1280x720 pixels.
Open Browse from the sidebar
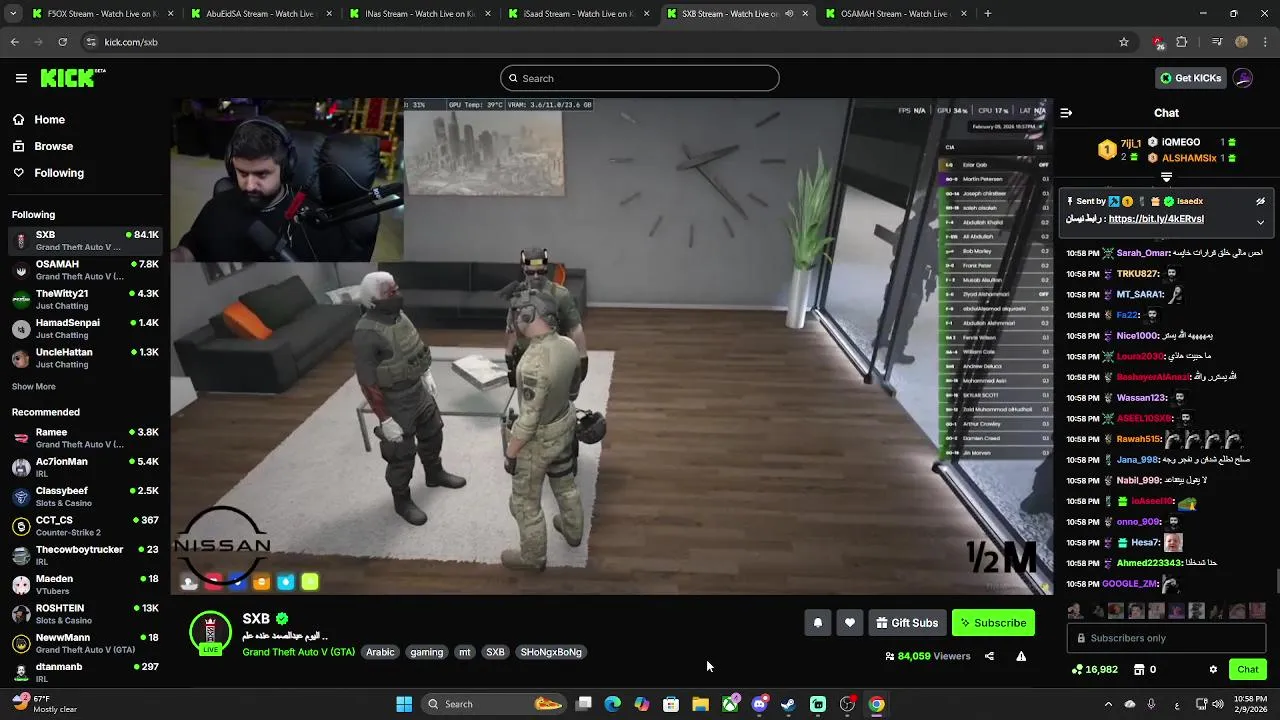pos(54,146)
